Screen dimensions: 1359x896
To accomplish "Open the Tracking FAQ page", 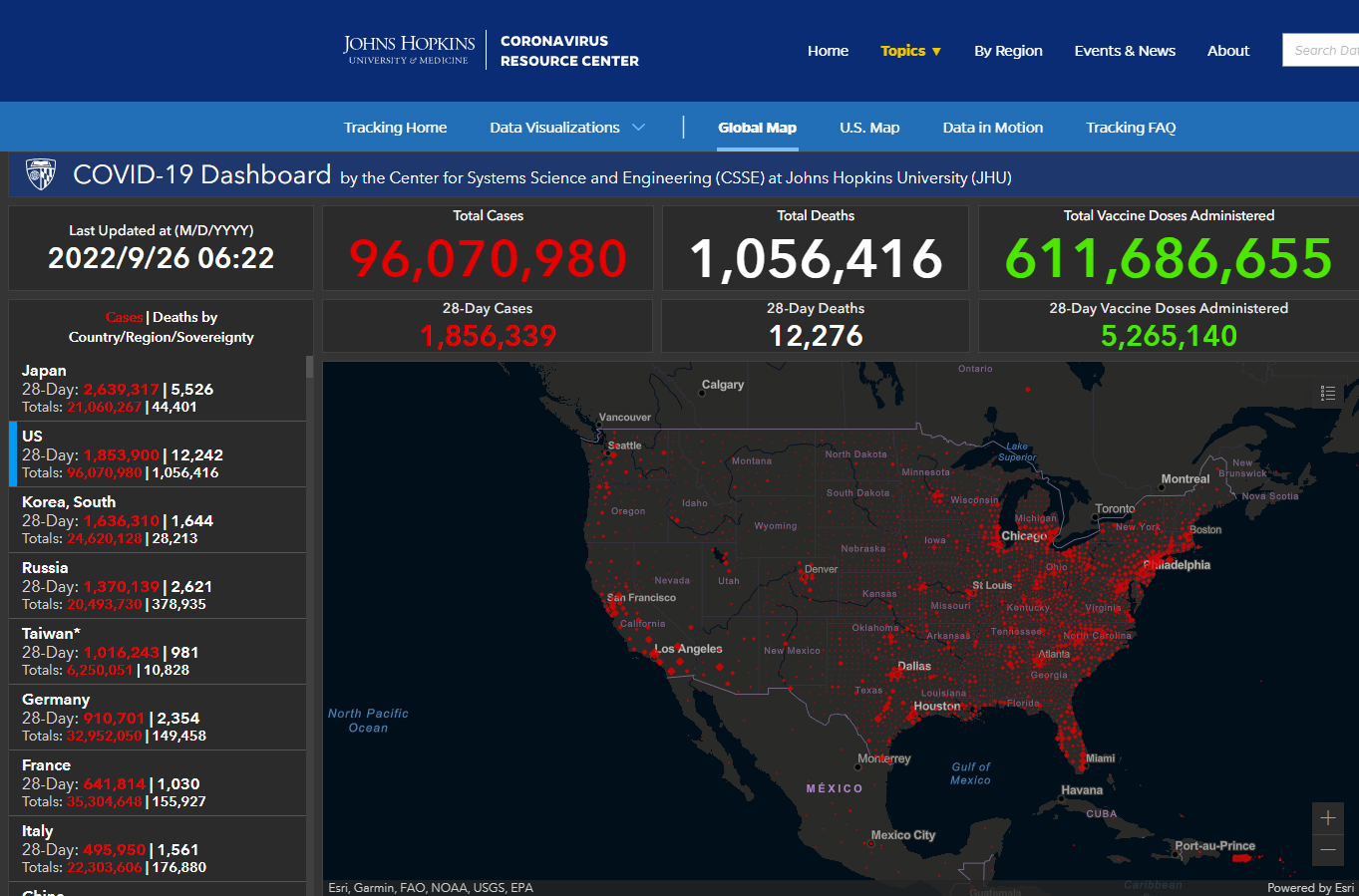I will tap(1131, 128).
